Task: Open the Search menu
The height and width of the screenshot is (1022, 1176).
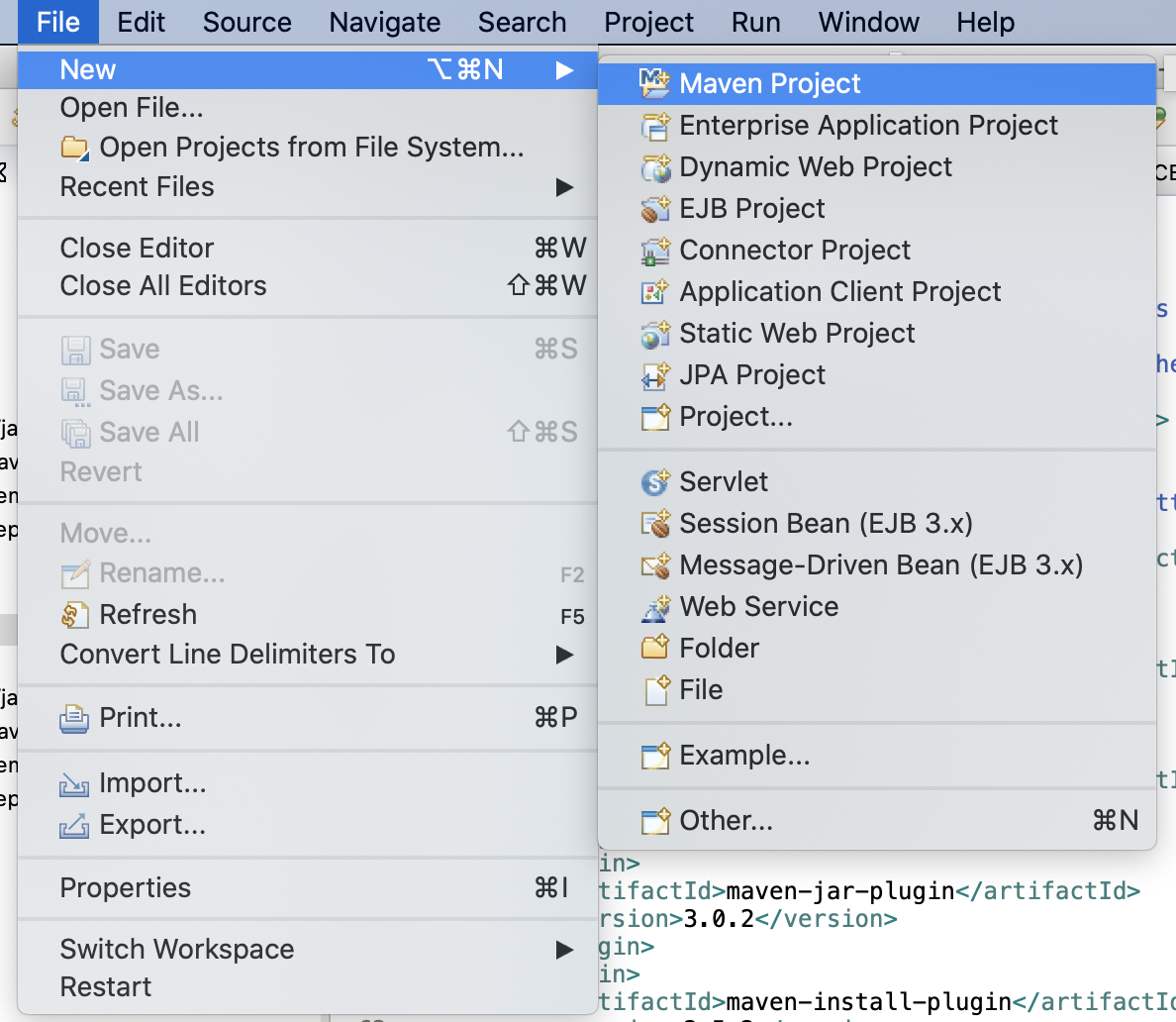Action: 522,22
